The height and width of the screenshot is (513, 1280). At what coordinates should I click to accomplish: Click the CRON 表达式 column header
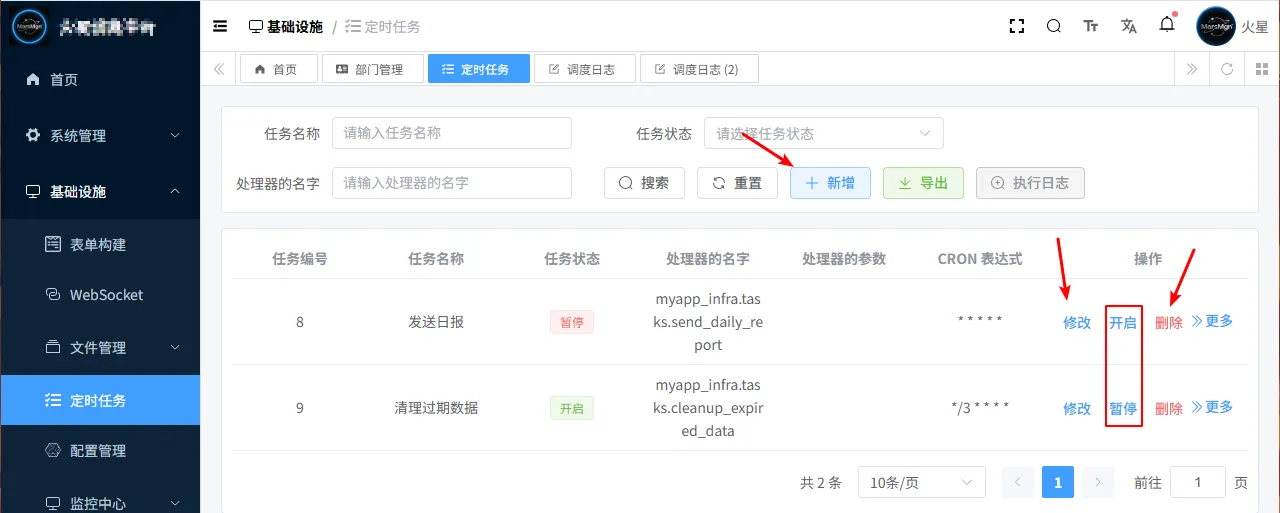[x=980, y=258]
